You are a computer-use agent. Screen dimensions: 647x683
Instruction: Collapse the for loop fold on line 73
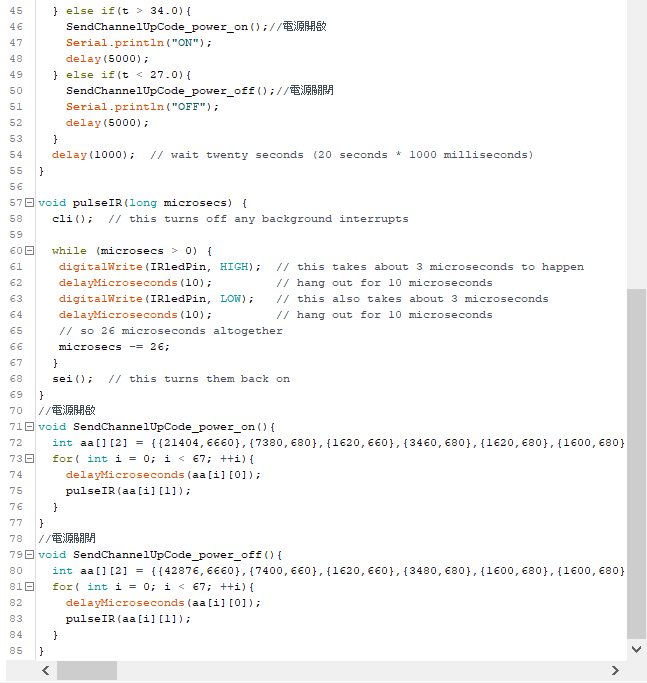click(x=29, y=459)
